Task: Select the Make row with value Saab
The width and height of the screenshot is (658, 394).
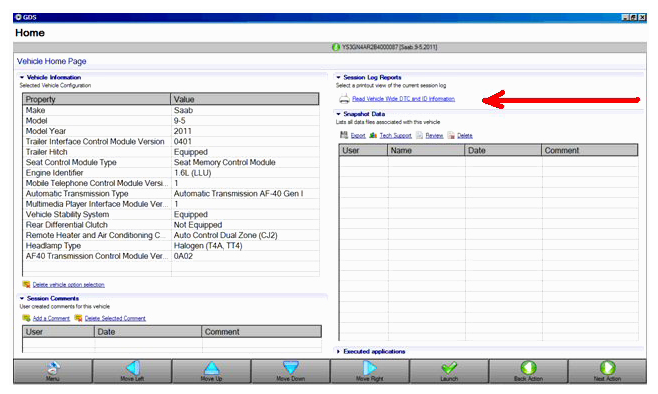Action: pyautogui.click(x=171, y=110)
